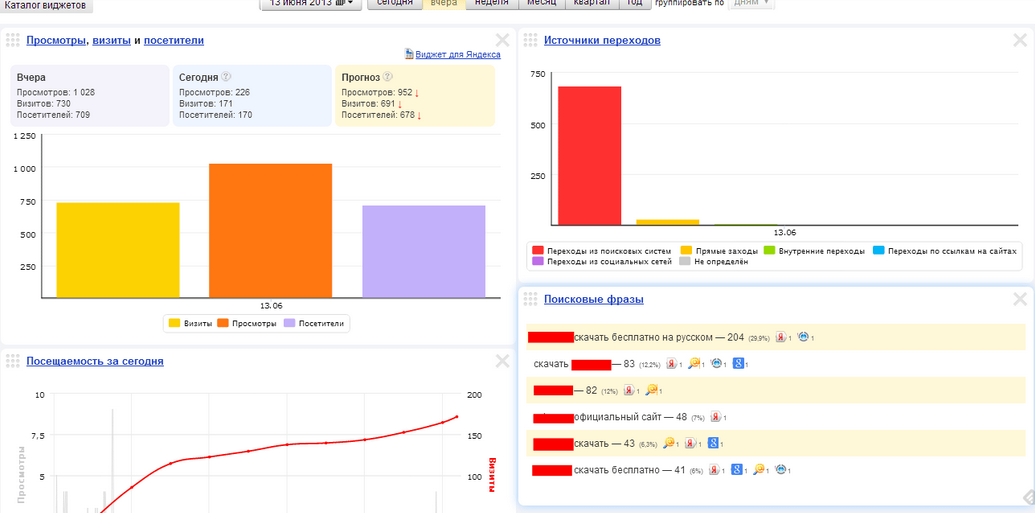Viewport: 1035px width, 513px height.
Task: Grab the drag handle of Источники переходов widget
Action: (x=530, y=40)
